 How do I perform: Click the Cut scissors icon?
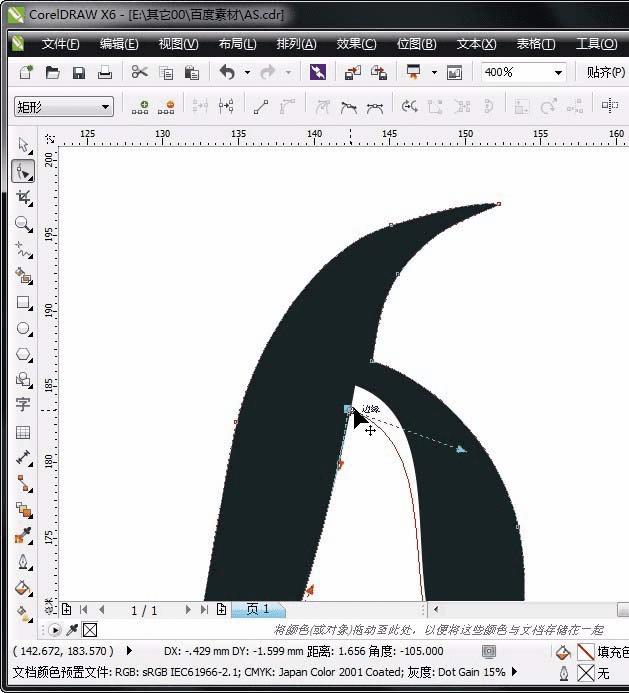139,72
